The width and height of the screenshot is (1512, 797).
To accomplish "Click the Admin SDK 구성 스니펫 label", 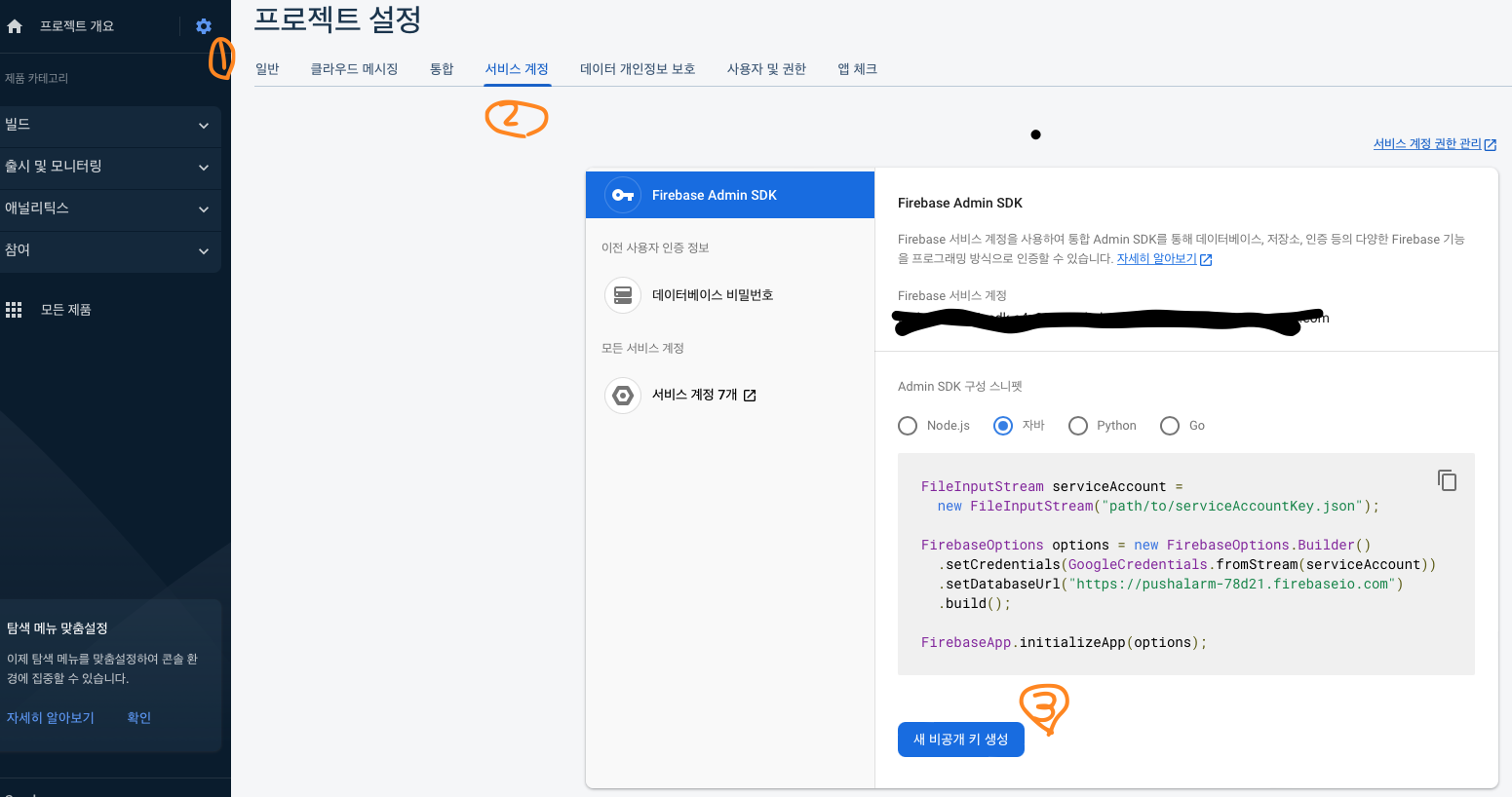I will point(960,387).
